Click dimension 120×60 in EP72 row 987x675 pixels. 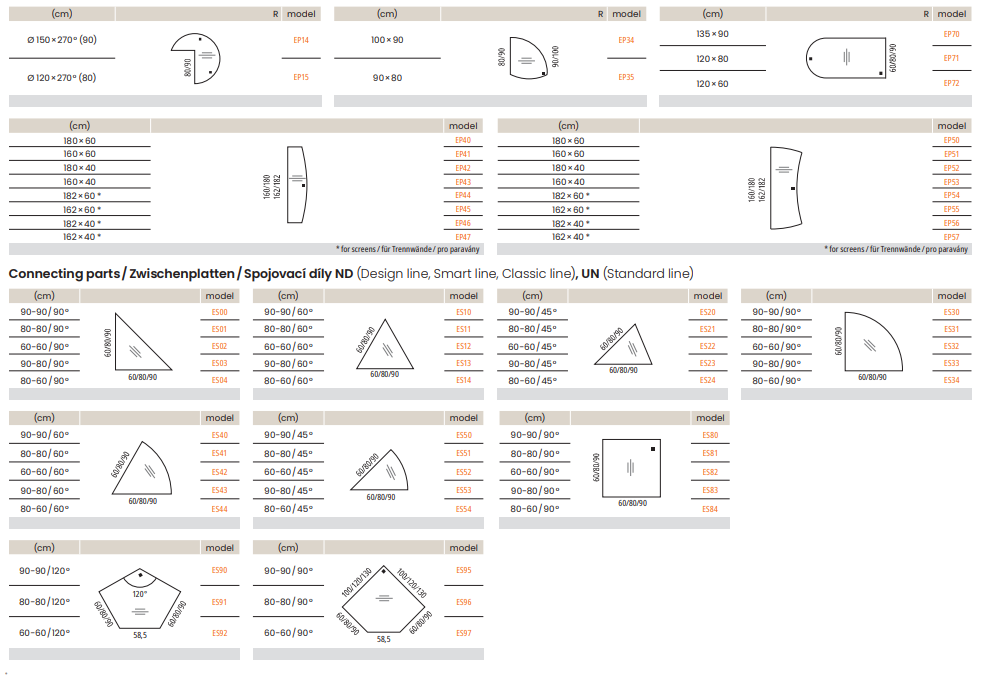[x=713, y=84]
